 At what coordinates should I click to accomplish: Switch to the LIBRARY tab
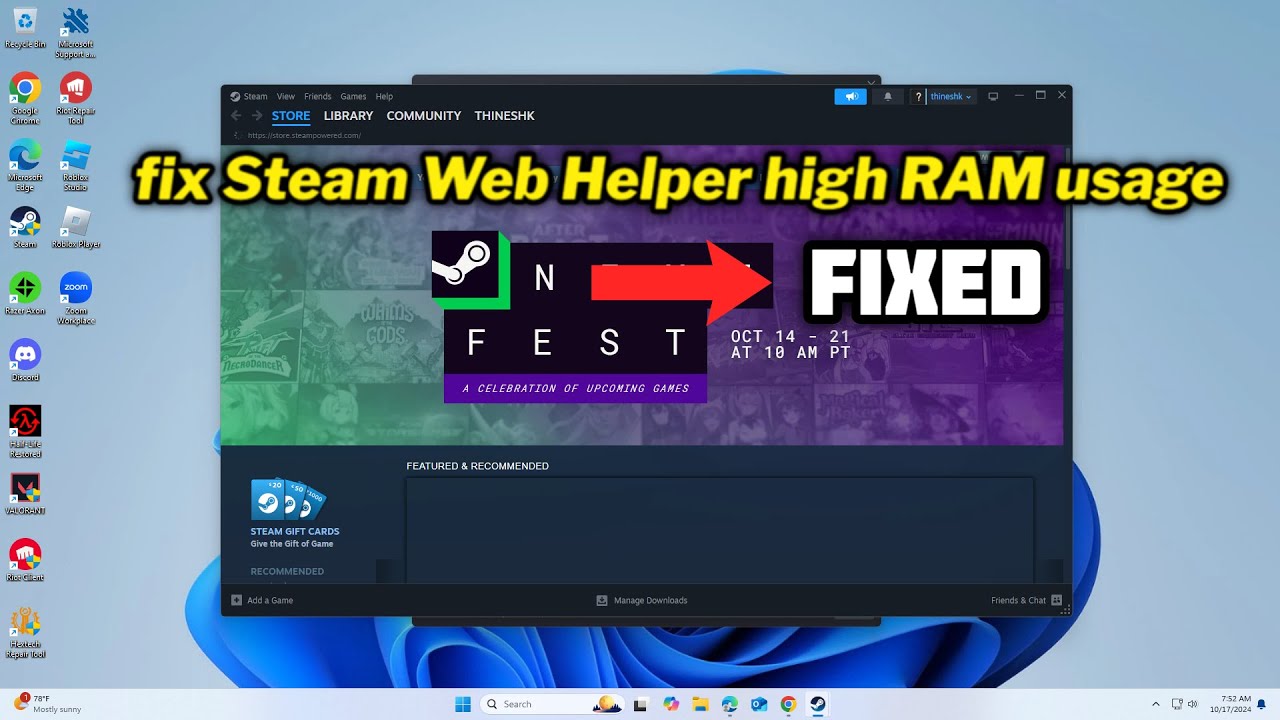pyautogui.click(x=348, y=116)
